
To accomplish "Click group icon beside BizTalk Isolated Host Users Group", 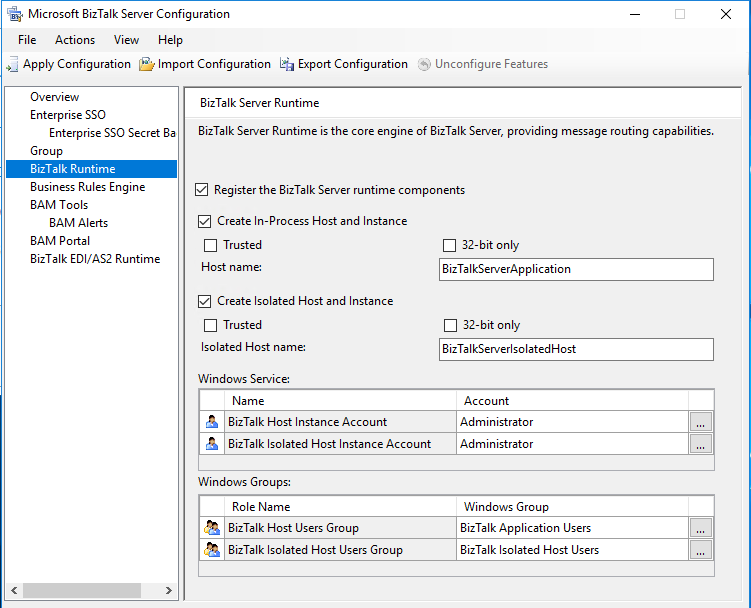I will pos(212,550).
